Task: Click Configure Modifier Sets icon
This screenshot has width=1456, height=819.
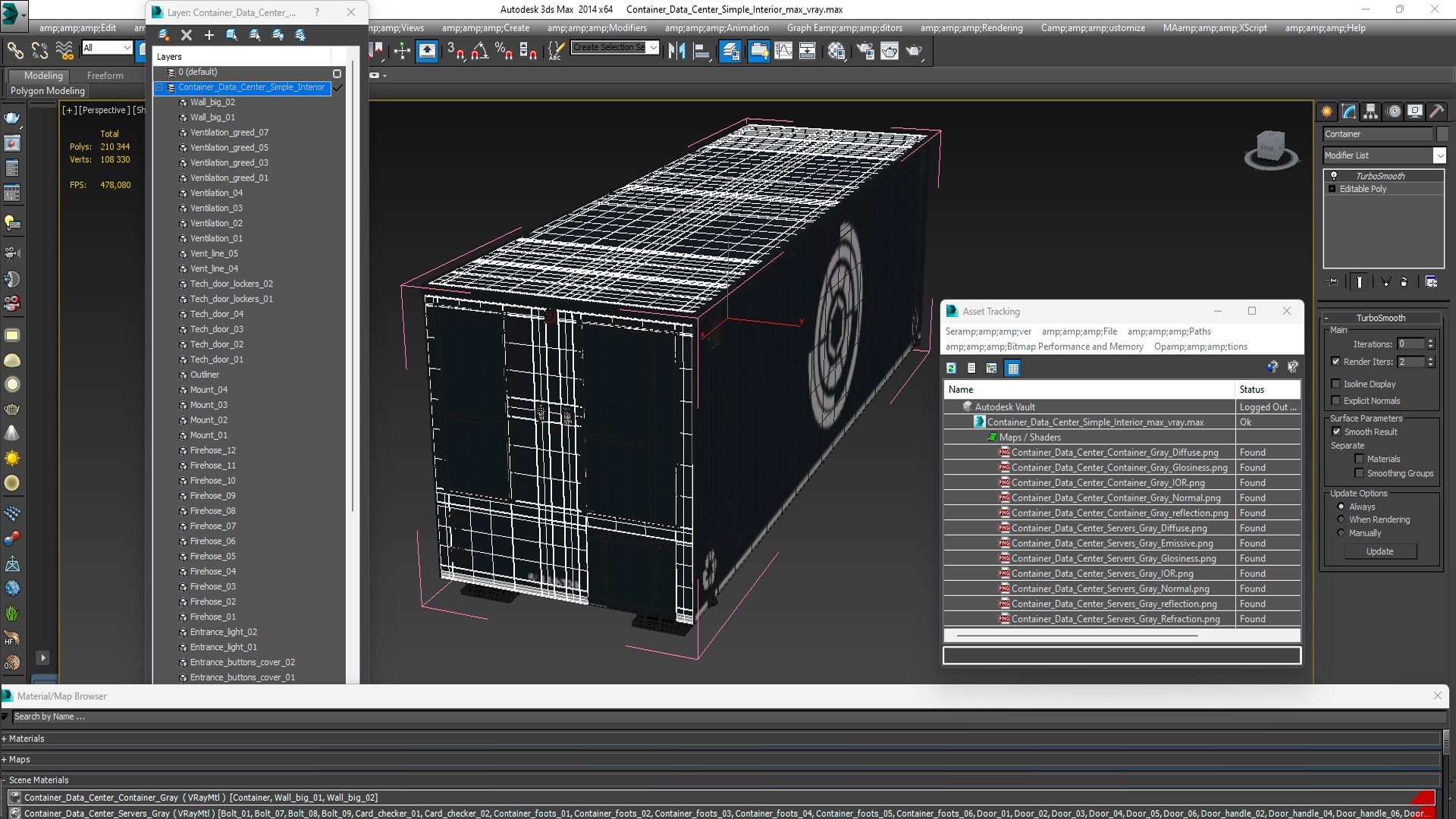Action: 1432,282
